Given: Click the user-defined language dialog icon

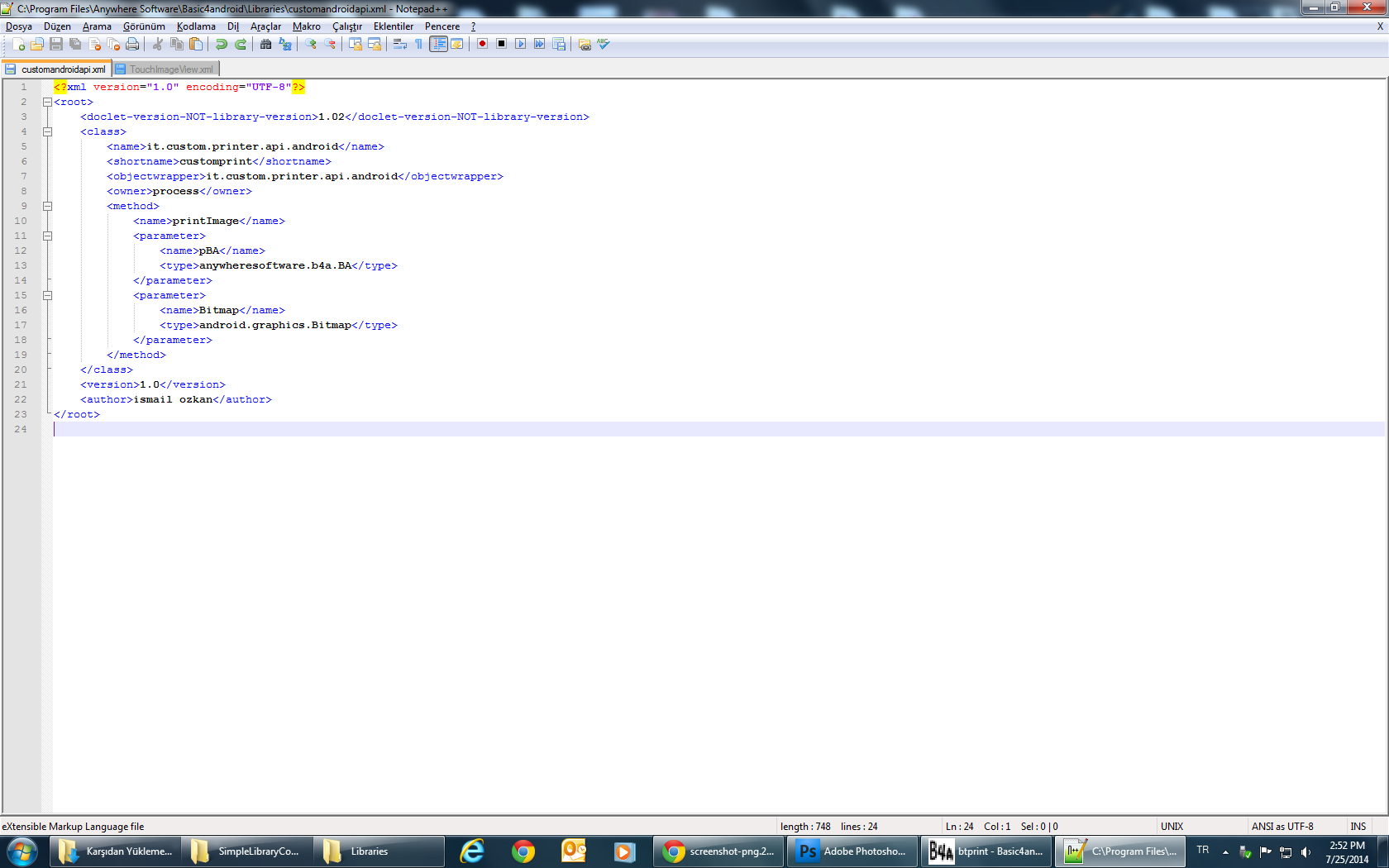Looking at the screenshot, I should click(x=457, y=44).
